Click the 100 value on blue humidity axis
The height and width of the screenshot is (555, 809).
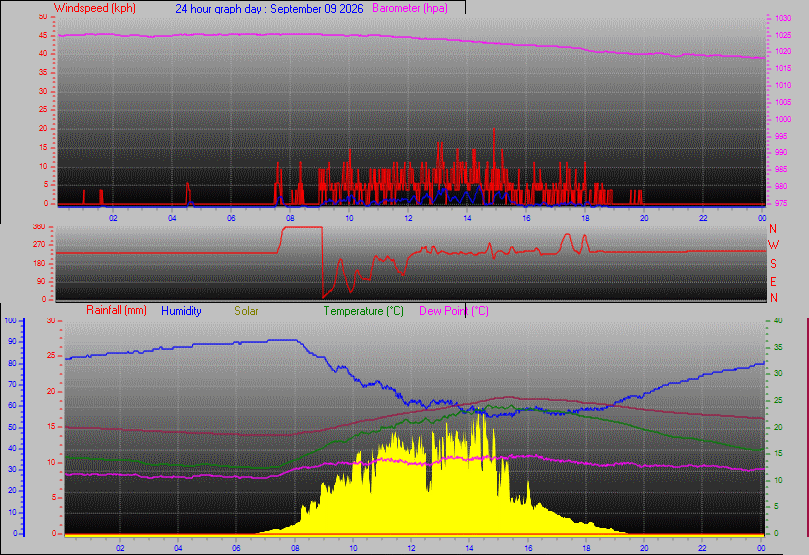(x=10, y=320)
